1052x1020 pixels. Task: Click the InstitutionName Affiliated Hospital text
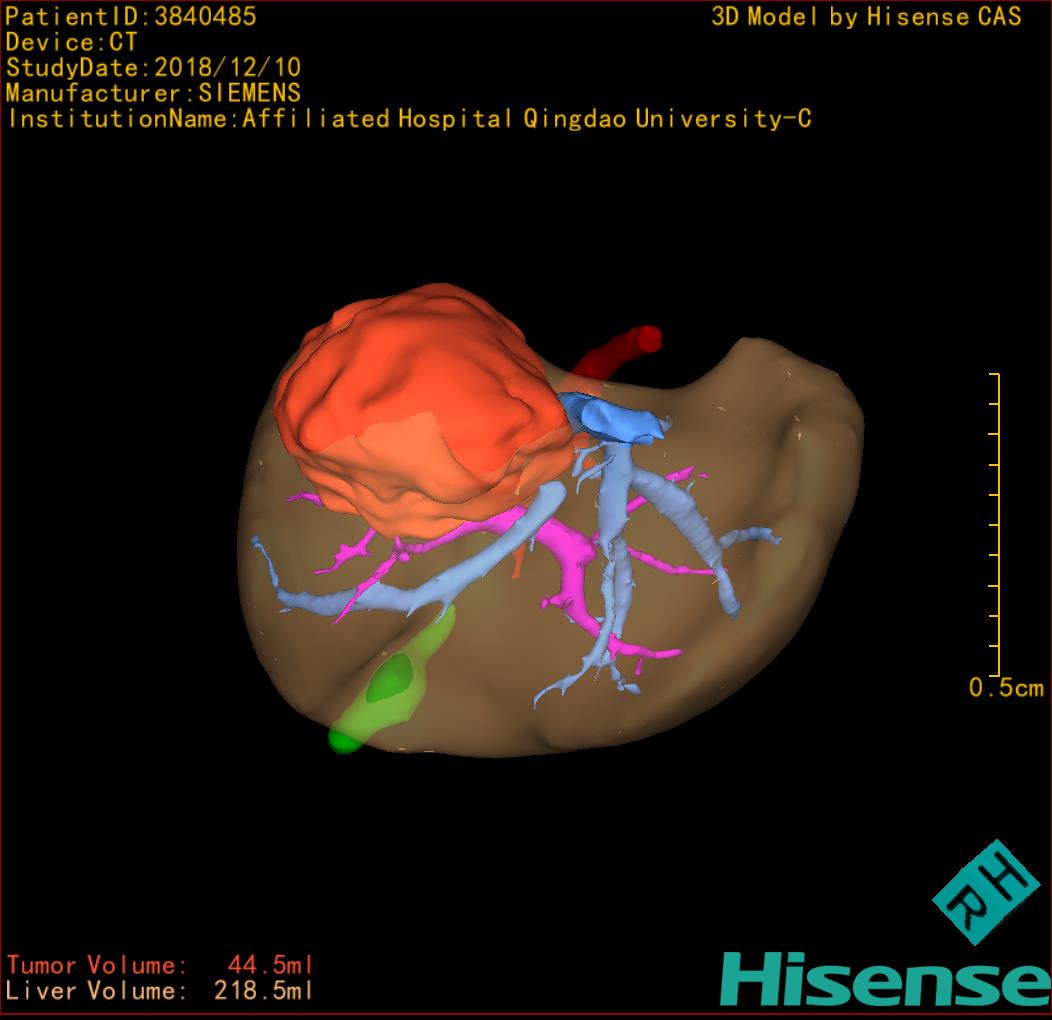[x=409, y=119]
